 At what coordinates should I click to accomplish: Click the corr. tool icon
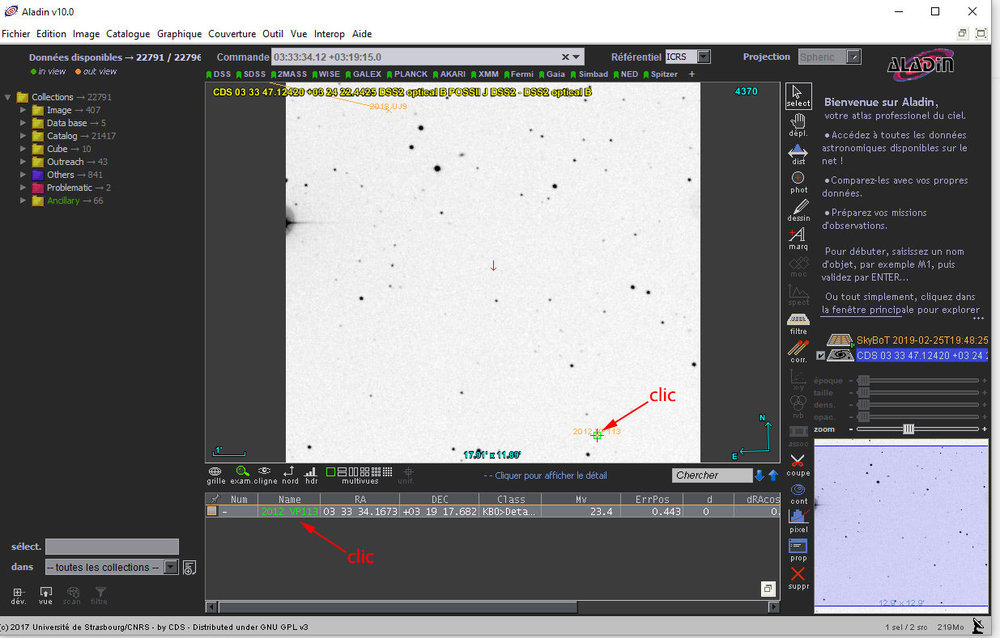click(x=798, y=352)
